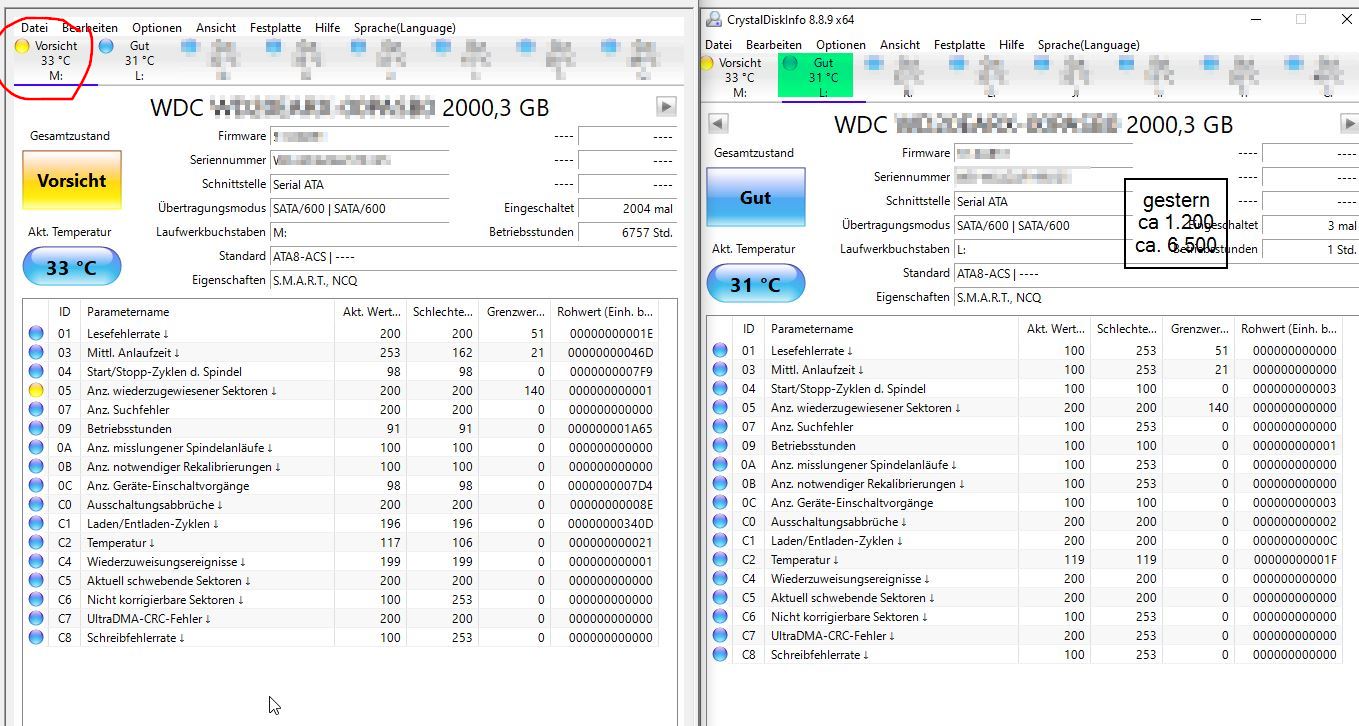Open Datei menu in right CrystalDiskInfo window

(718, 45)
